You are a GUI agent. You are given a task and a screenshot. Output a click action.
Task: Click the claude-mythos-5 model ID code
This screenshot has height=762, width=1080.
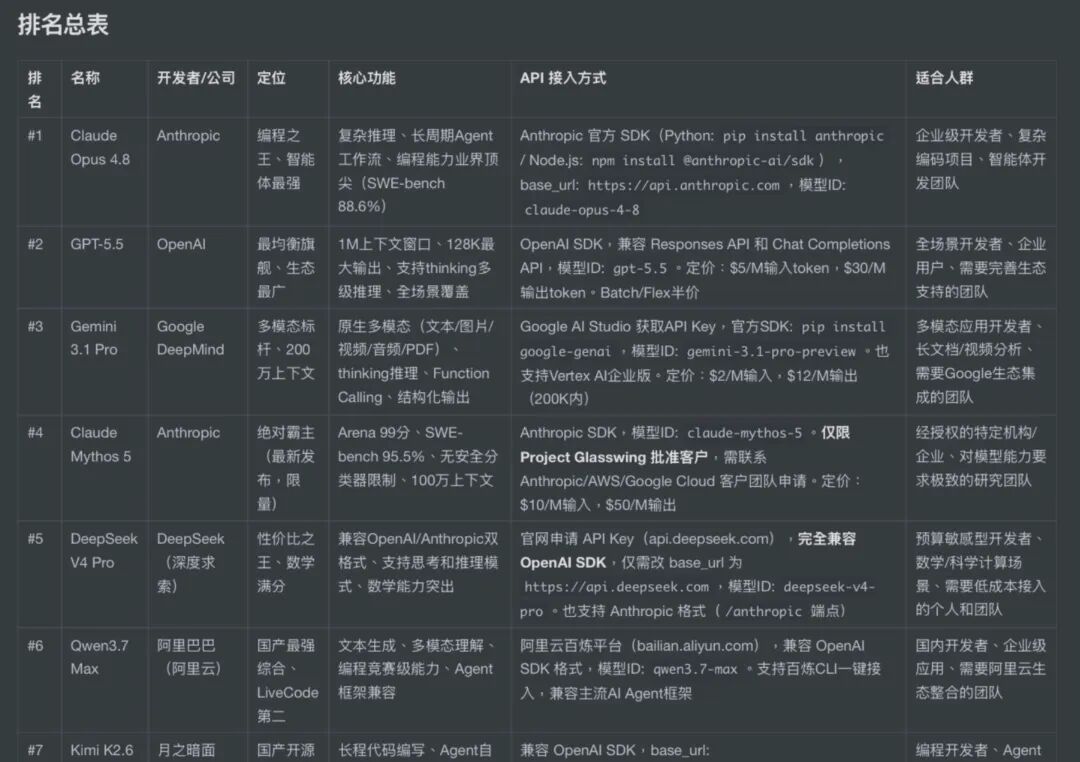click(745, 433)
